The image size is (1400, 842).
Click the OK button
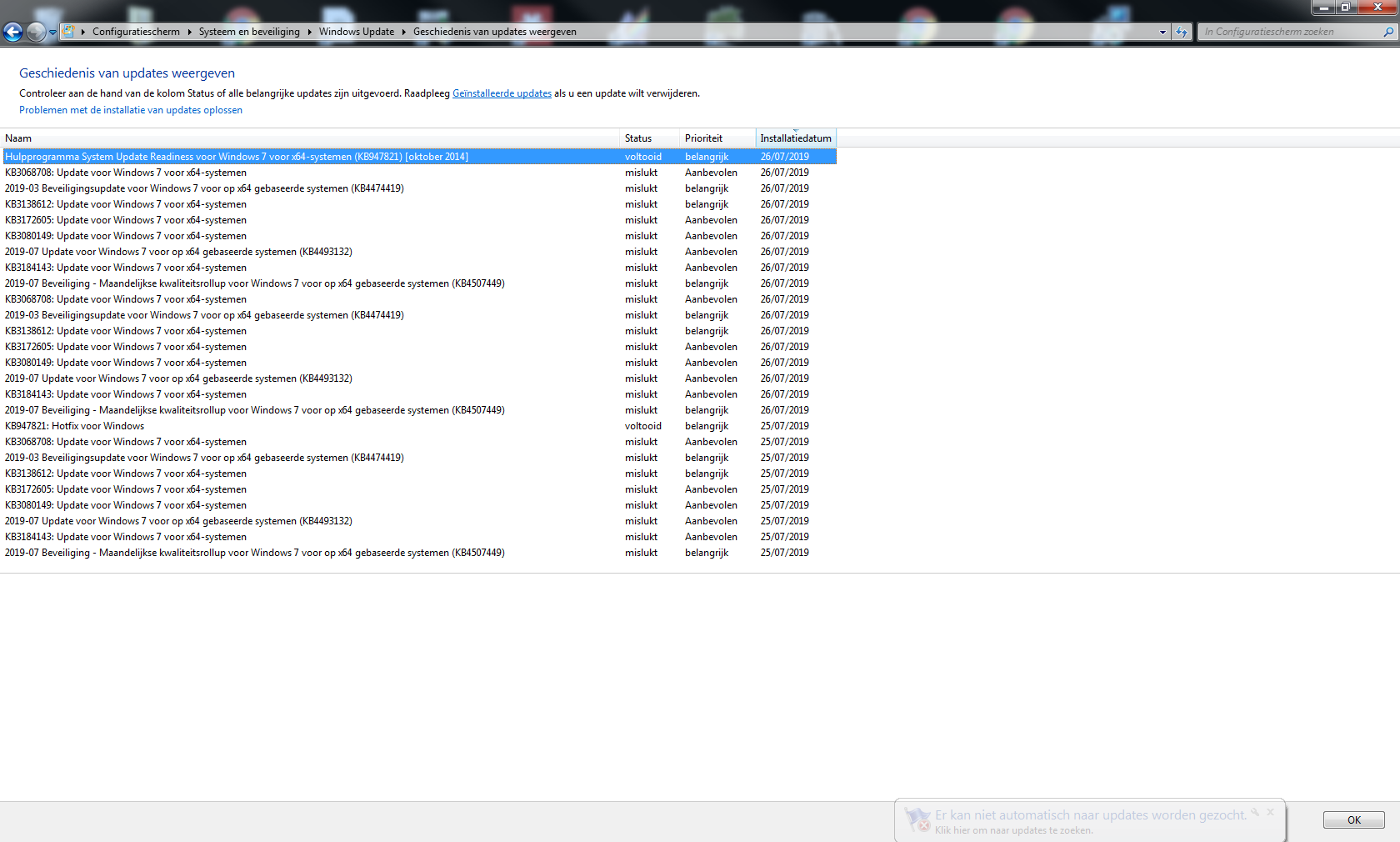click(1354, 820)
